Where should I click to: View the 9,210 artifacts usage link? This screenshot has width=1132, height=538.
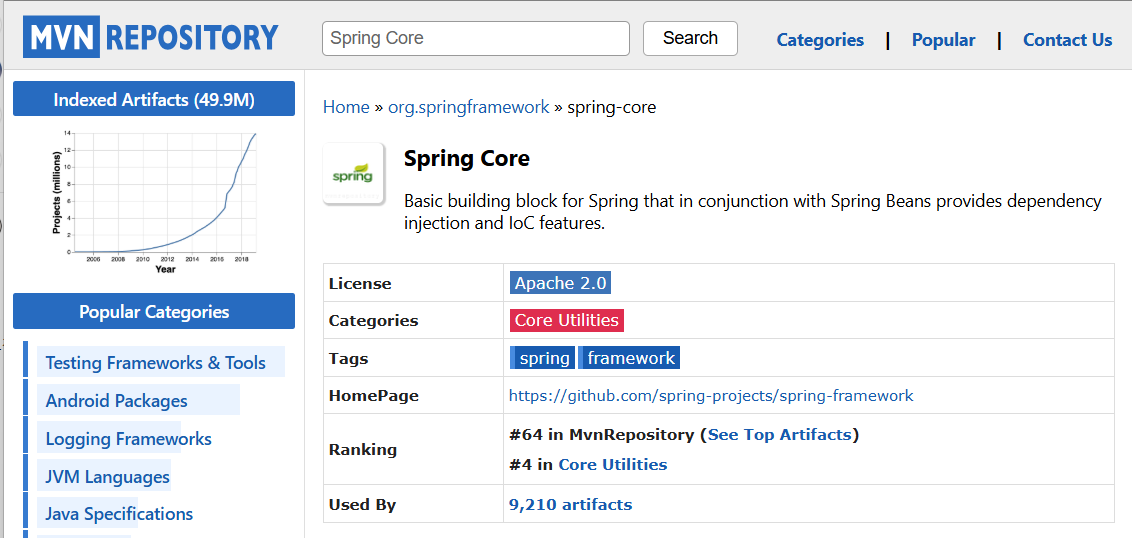tap(570, 504)
